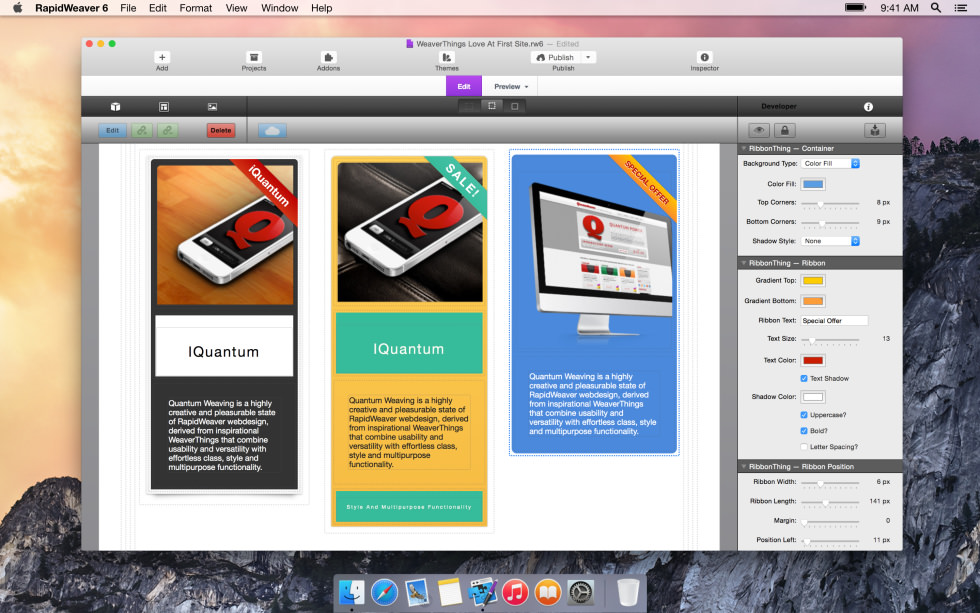
Task: Open the Window menu
Action: click(279, 8)
